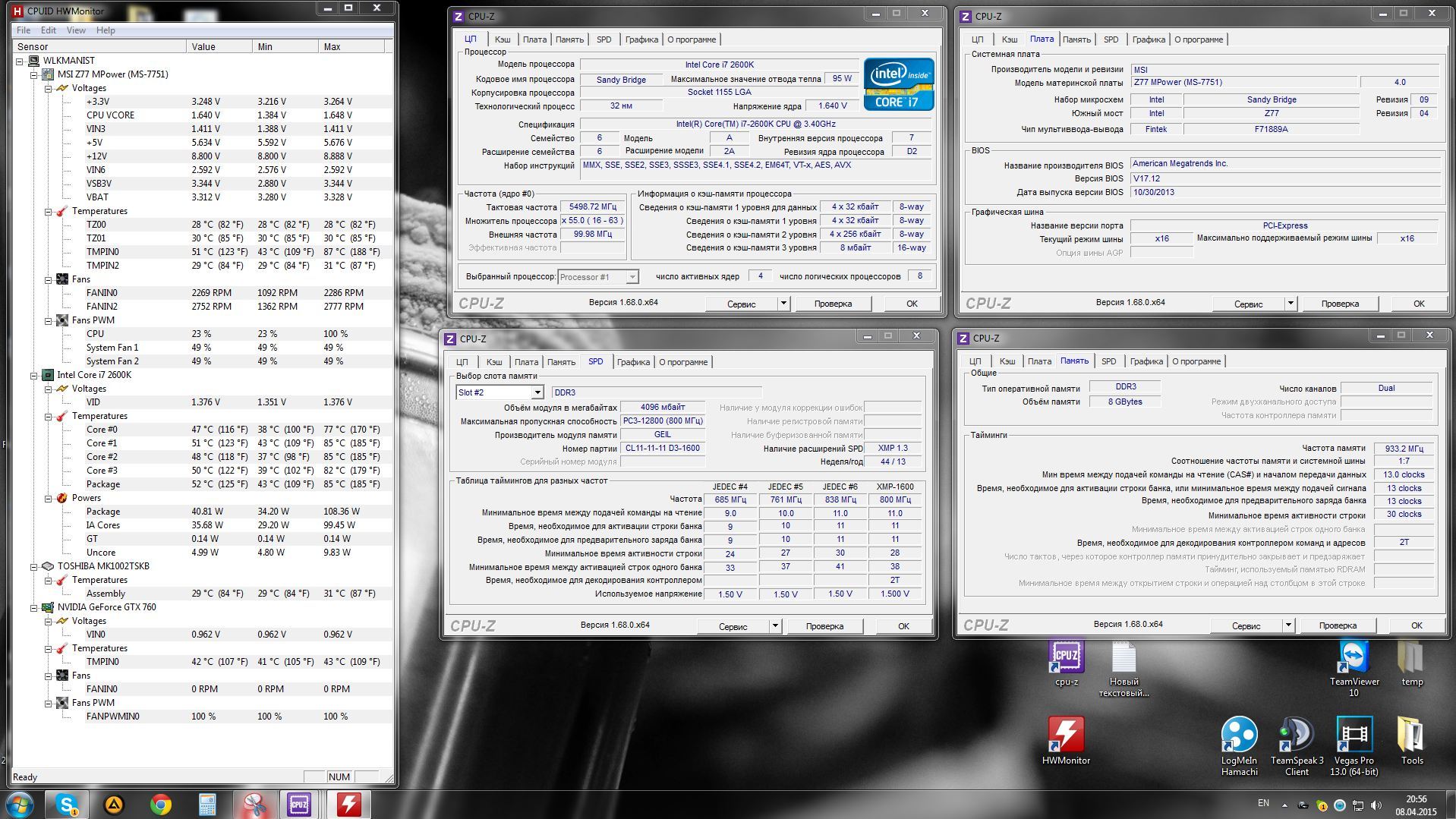Select the FANIN2 fan row

[x=202, y=307]
